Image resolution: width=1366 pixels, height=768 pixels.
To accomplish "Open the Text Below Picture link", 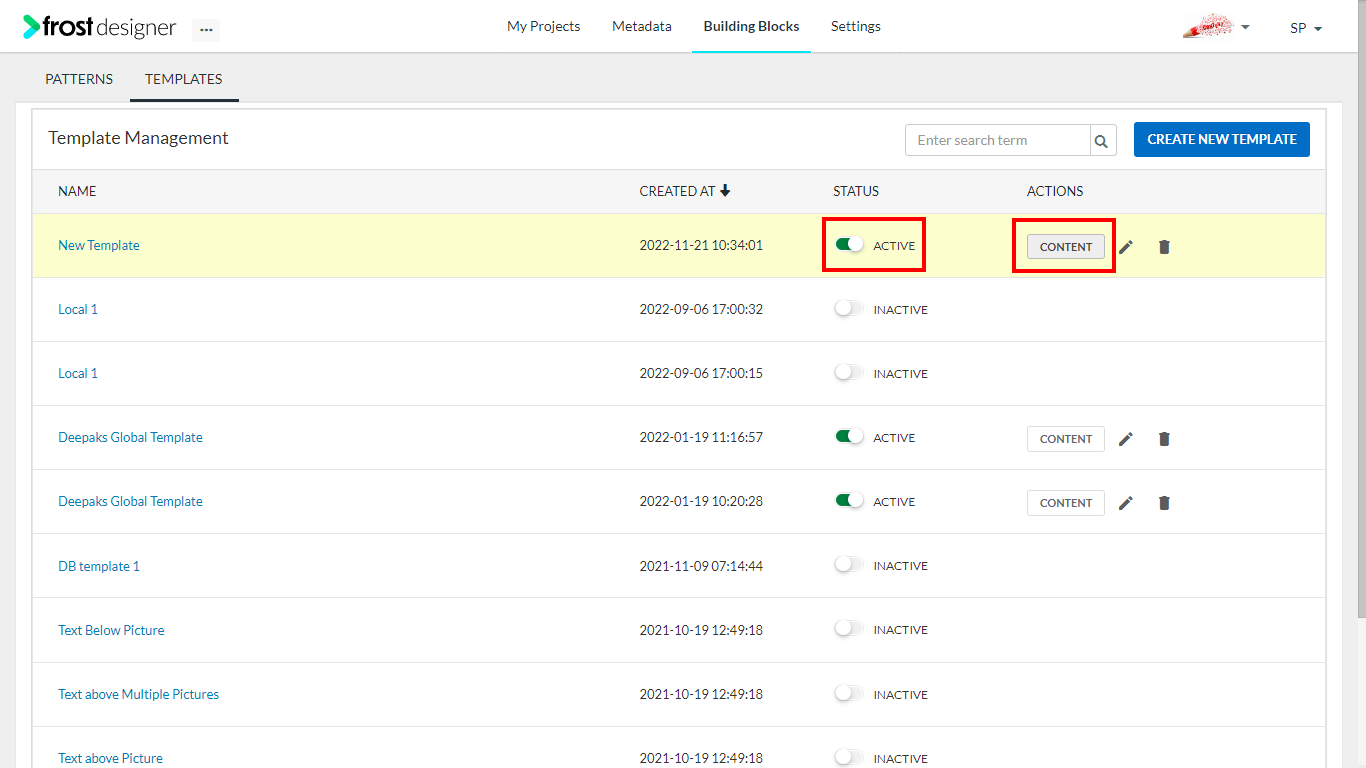I will 111,630.
